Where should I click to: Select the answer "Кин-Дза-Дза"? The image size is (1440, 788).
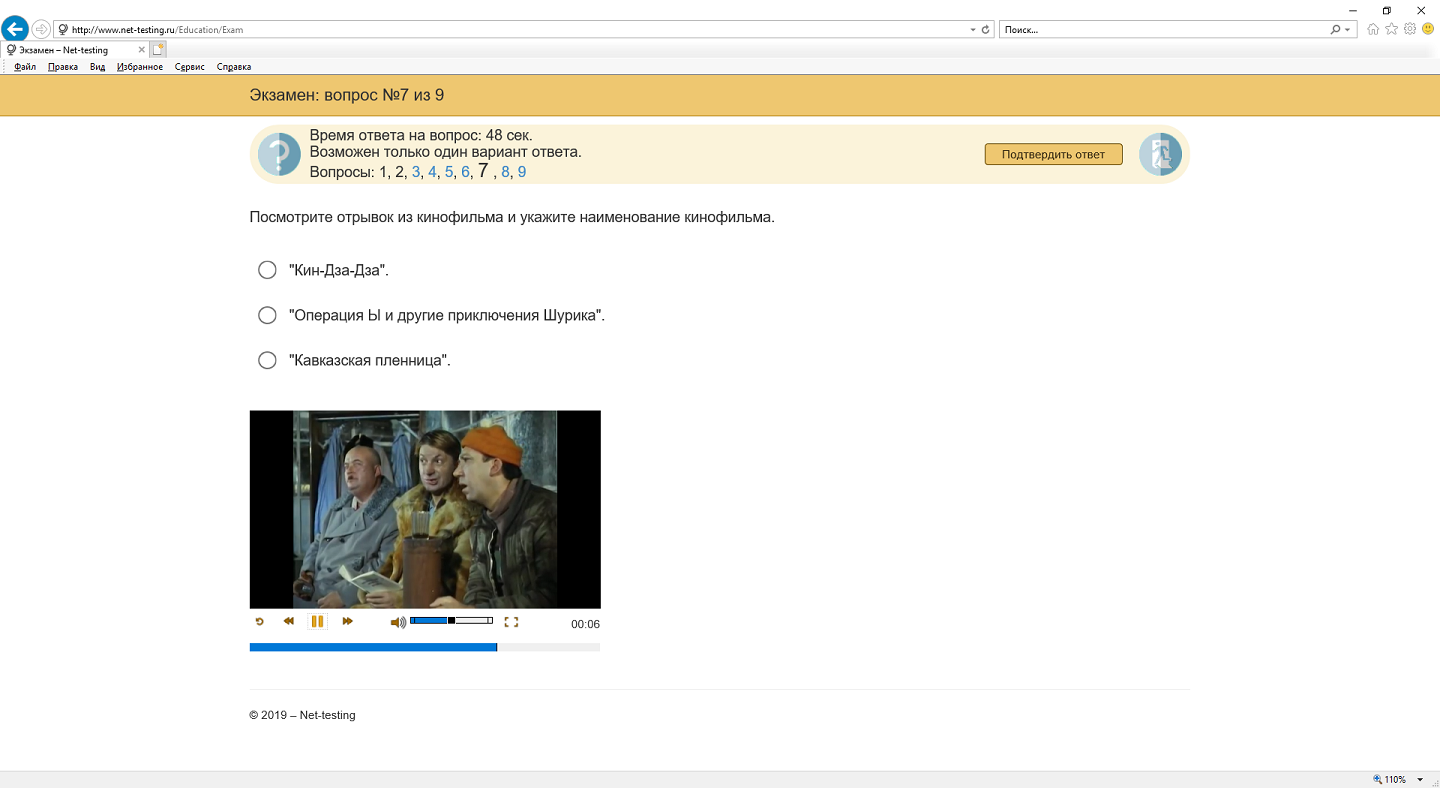(267, 270)
